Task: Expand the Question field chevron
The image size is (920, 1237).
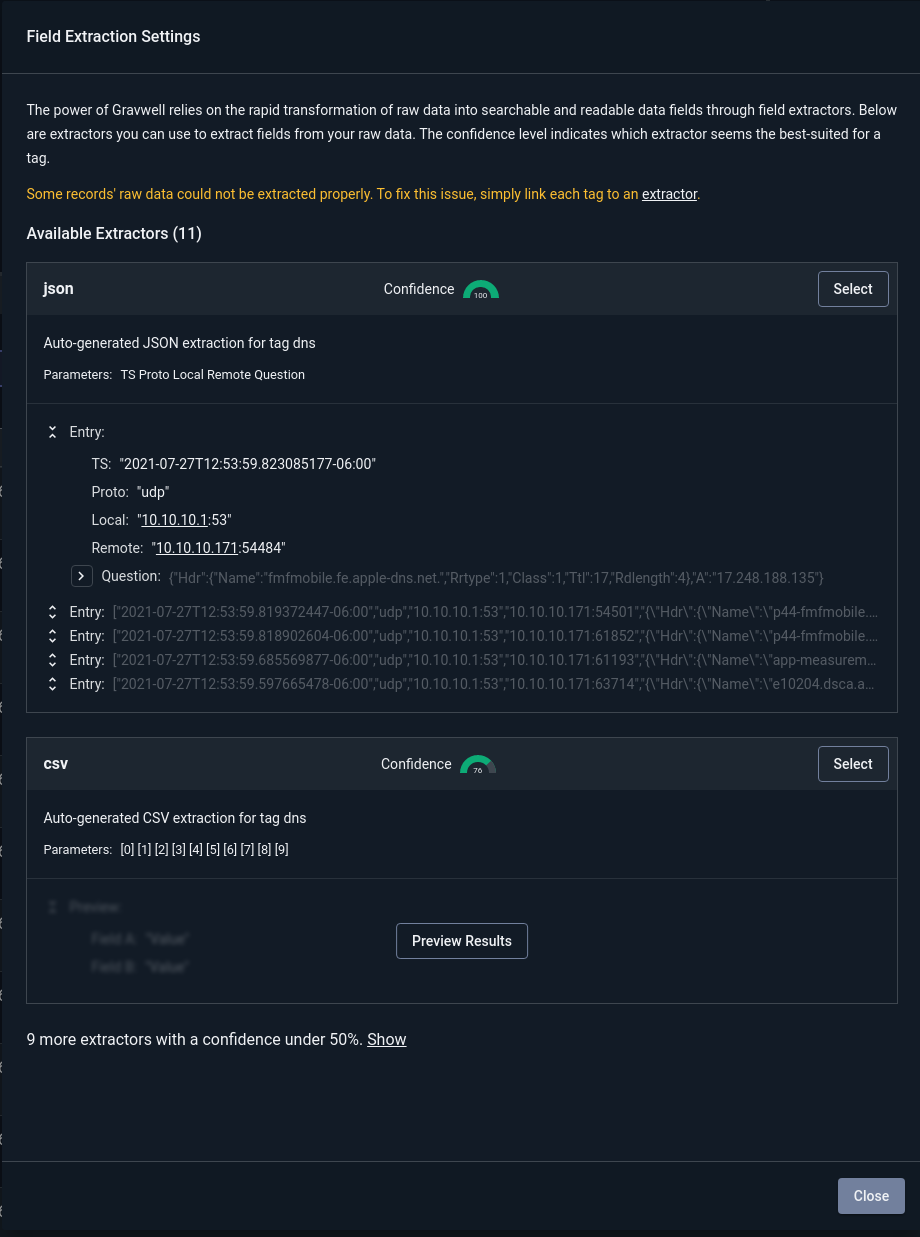Action: tap(82, 577)
